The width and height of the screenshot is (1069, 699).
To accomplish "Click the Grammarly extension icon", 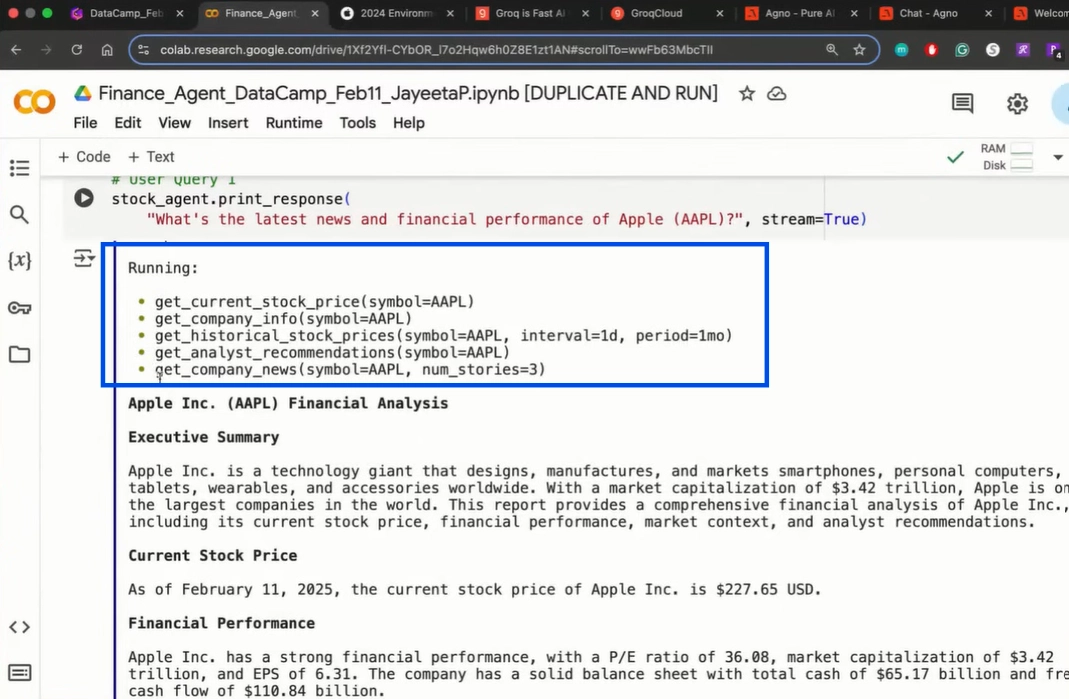I will point(962,50).
